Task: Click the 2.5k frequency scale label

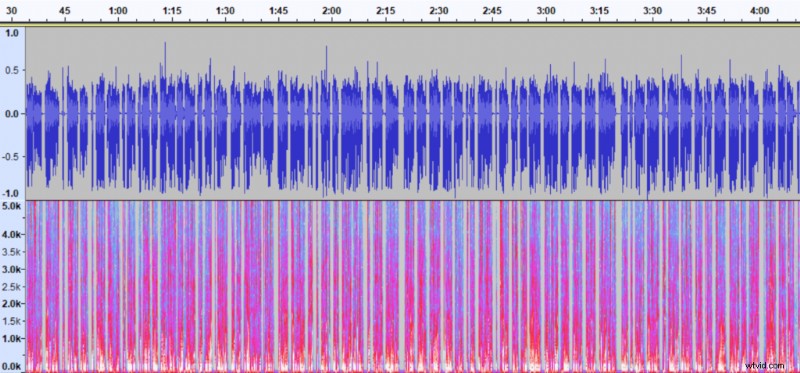Action: (x=11, y=286)
